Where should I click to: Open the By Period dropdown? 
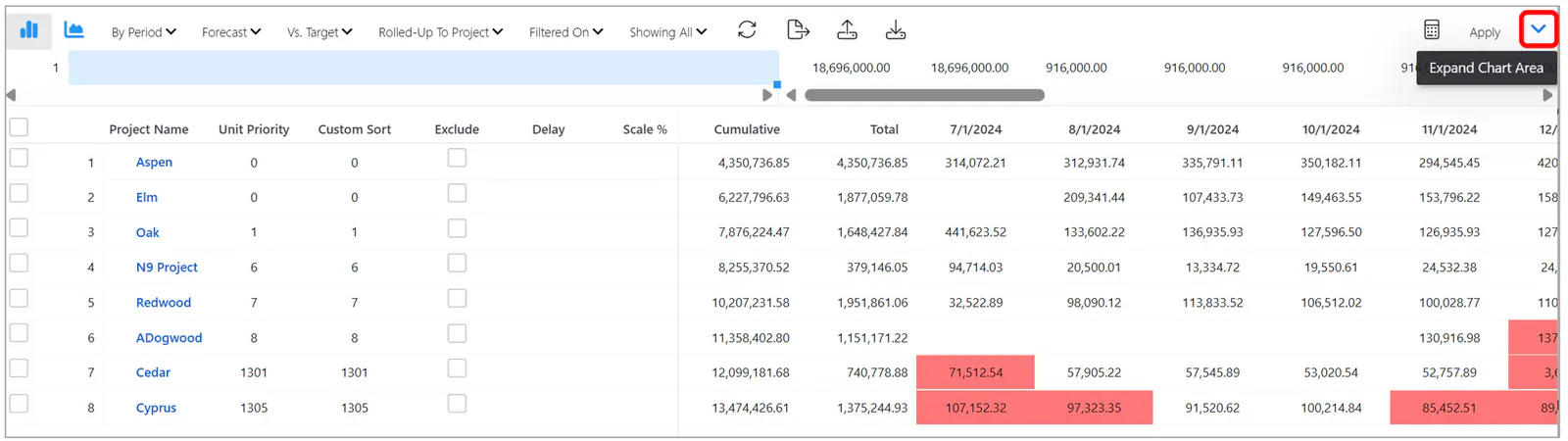(x=143, y=32)
